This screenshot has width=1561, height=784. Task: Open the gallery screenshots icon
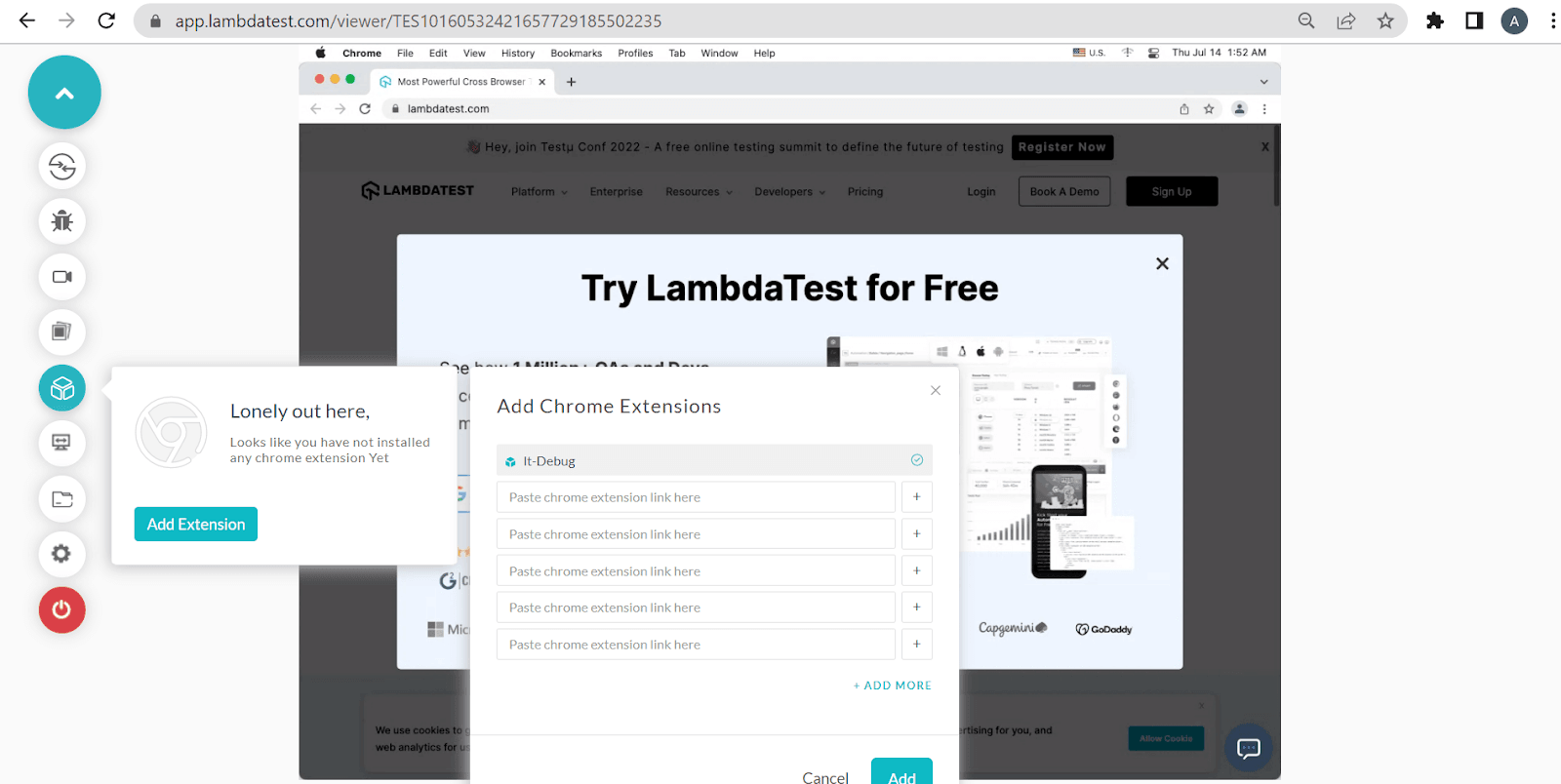62,333
